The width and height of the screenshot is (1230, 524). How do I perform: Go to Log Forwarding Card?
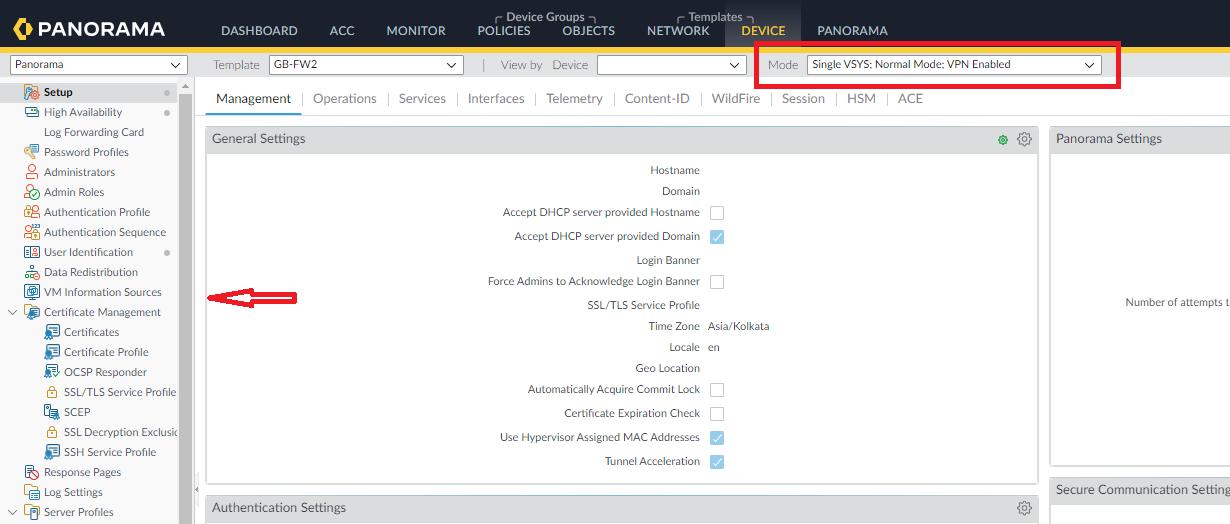point(93,132)
